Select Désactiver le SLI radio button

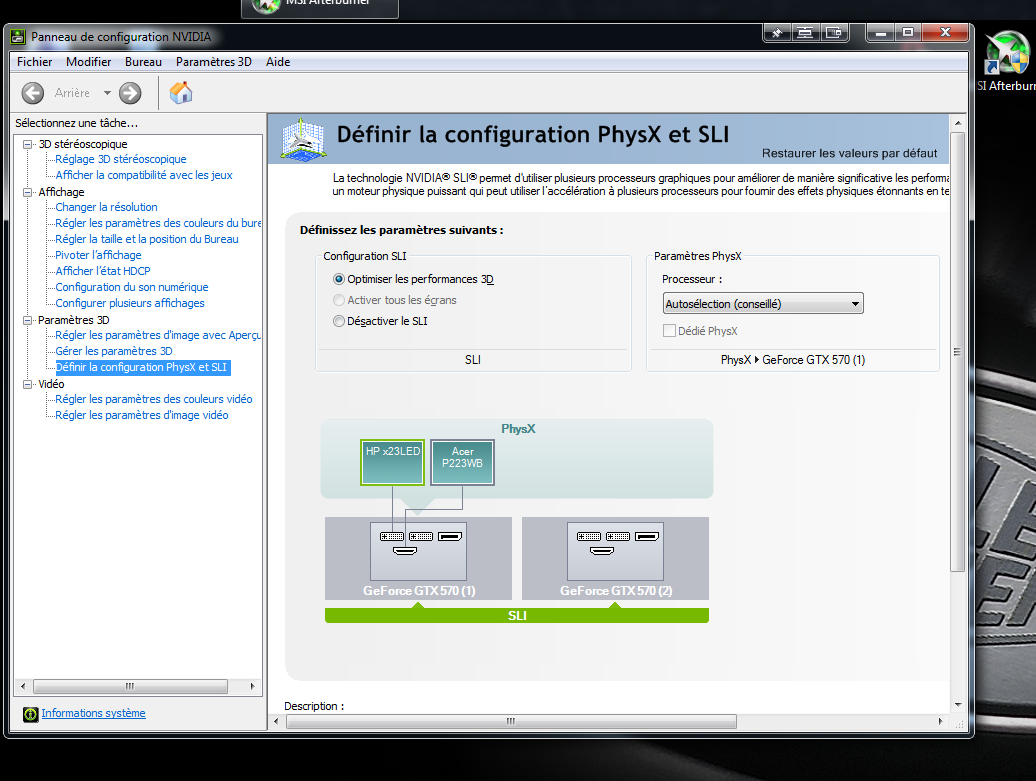pyautogui.click(x=339, y=321)
